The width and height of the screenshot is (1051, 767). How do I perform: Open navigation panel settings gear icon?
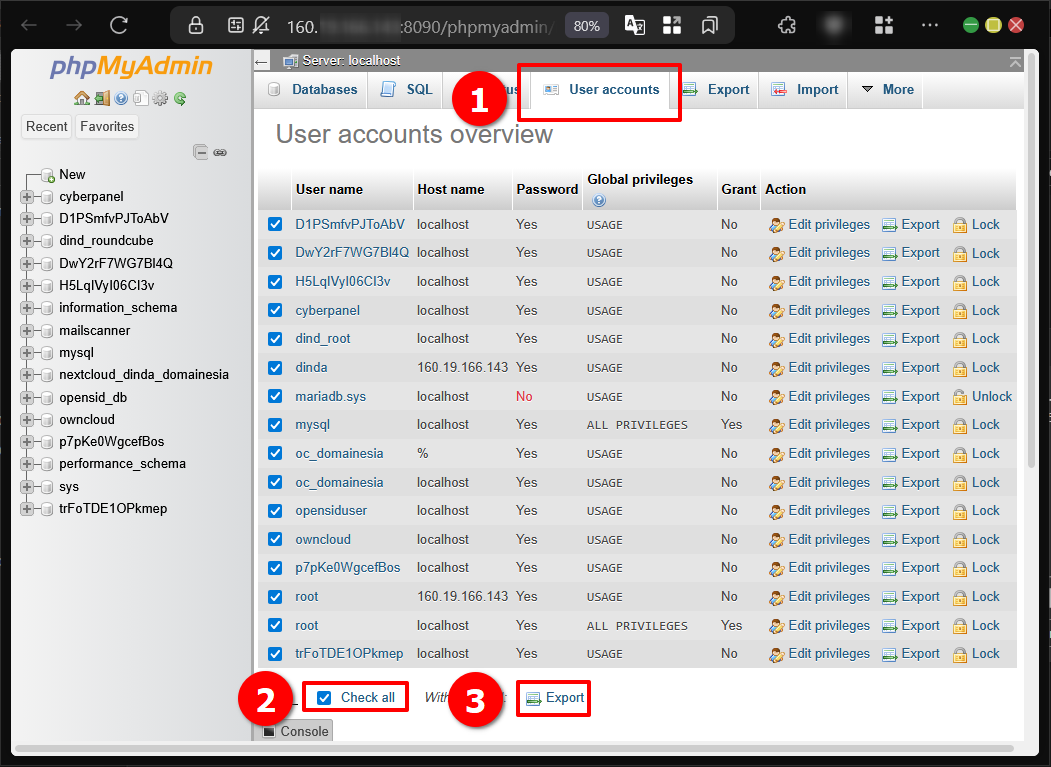click(x=160, y=98)
